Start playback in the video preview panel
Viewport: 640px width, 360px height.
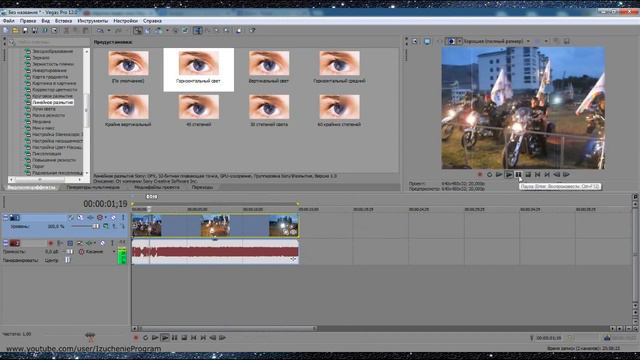[x=509, y=175]
